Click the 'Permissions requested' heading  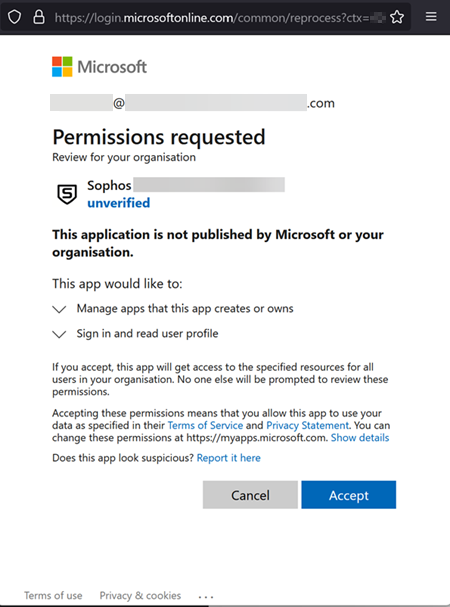pyautogui.click(x=159, y=137)
